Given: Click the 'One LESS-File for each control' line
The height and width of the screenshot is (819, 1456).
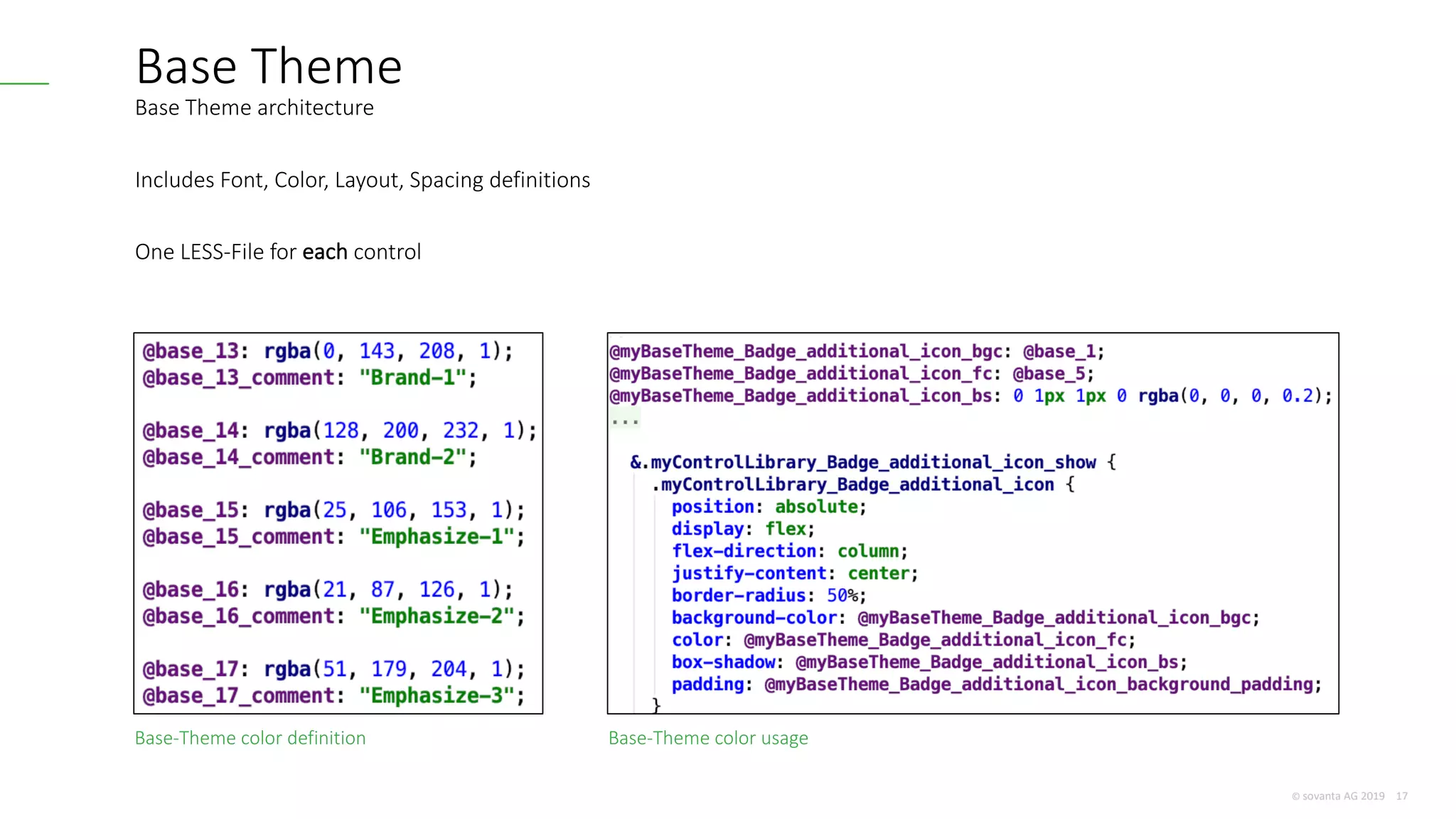Looking at the screenshot, I should point(278,252).
